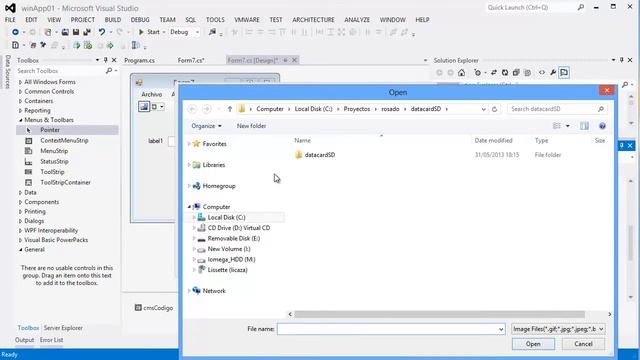Open the BUILD menu
Image resolution: width=640 pixels, height=360 pixels.
(x=113, y=20)
